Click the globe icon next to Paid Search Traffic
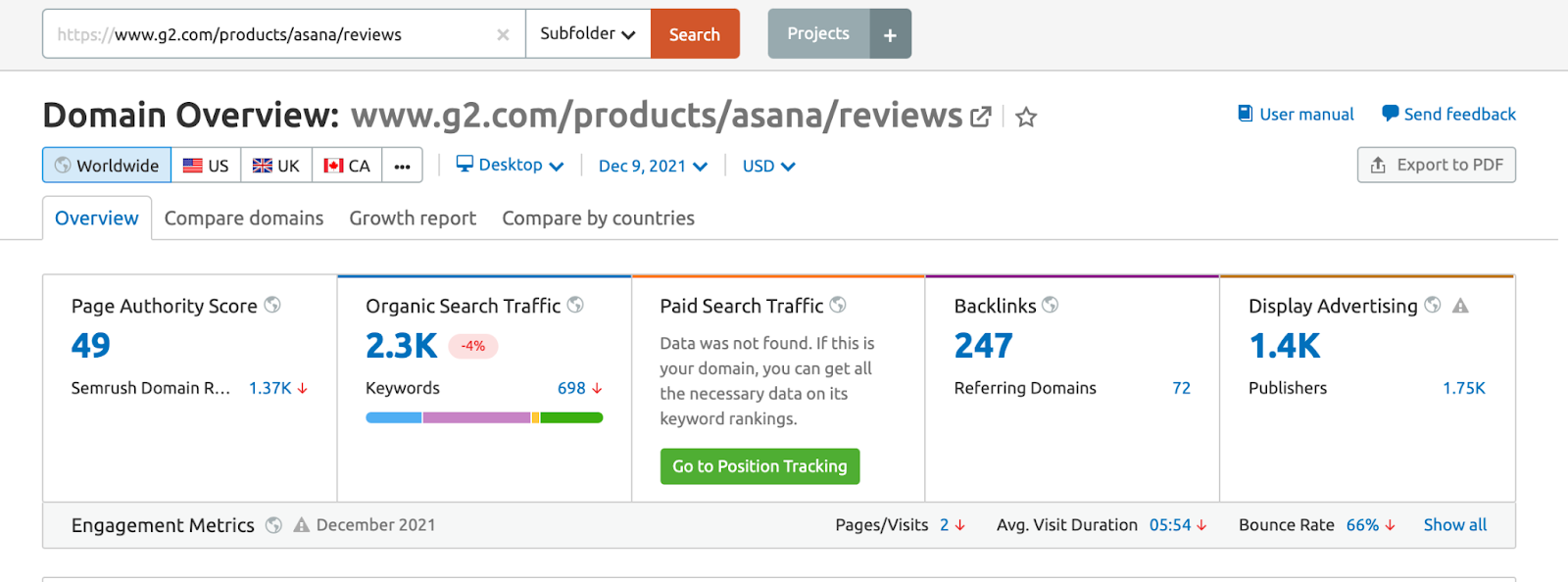The image size is (1568, 582). click(x=838, y=305)
